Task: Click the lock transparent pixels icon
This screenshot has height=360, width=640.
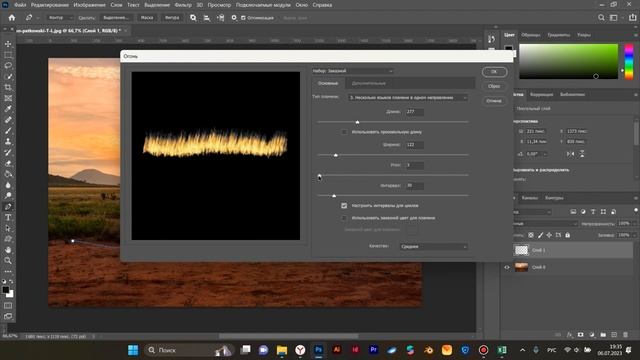Action: pyautogui.click(x=531, y=235)
